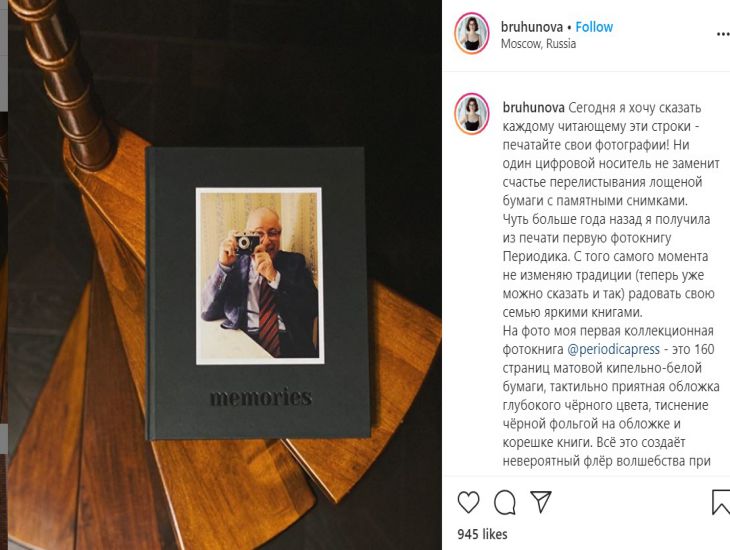Click the portrait photo on book cover
This screenshot has width=730, height=550.
pos(259,276)
